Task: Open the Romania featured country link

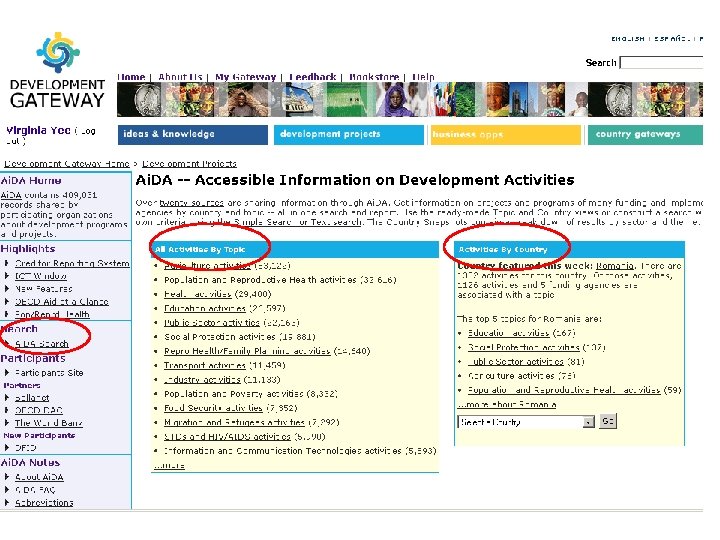Action: point(615,266)
